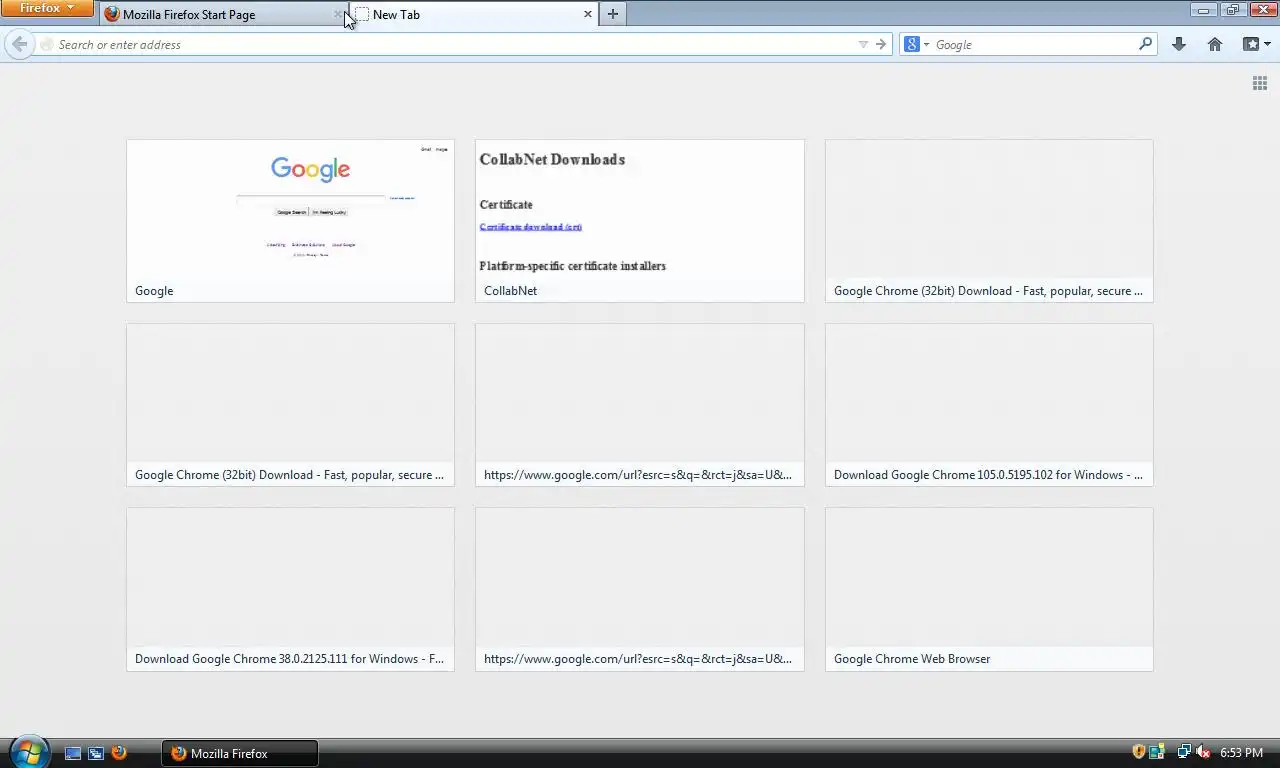Open Download Google Chrome 38.0.2125.111 tile
The height and width of the screenshot is (768, 1280).
(290, 589)
